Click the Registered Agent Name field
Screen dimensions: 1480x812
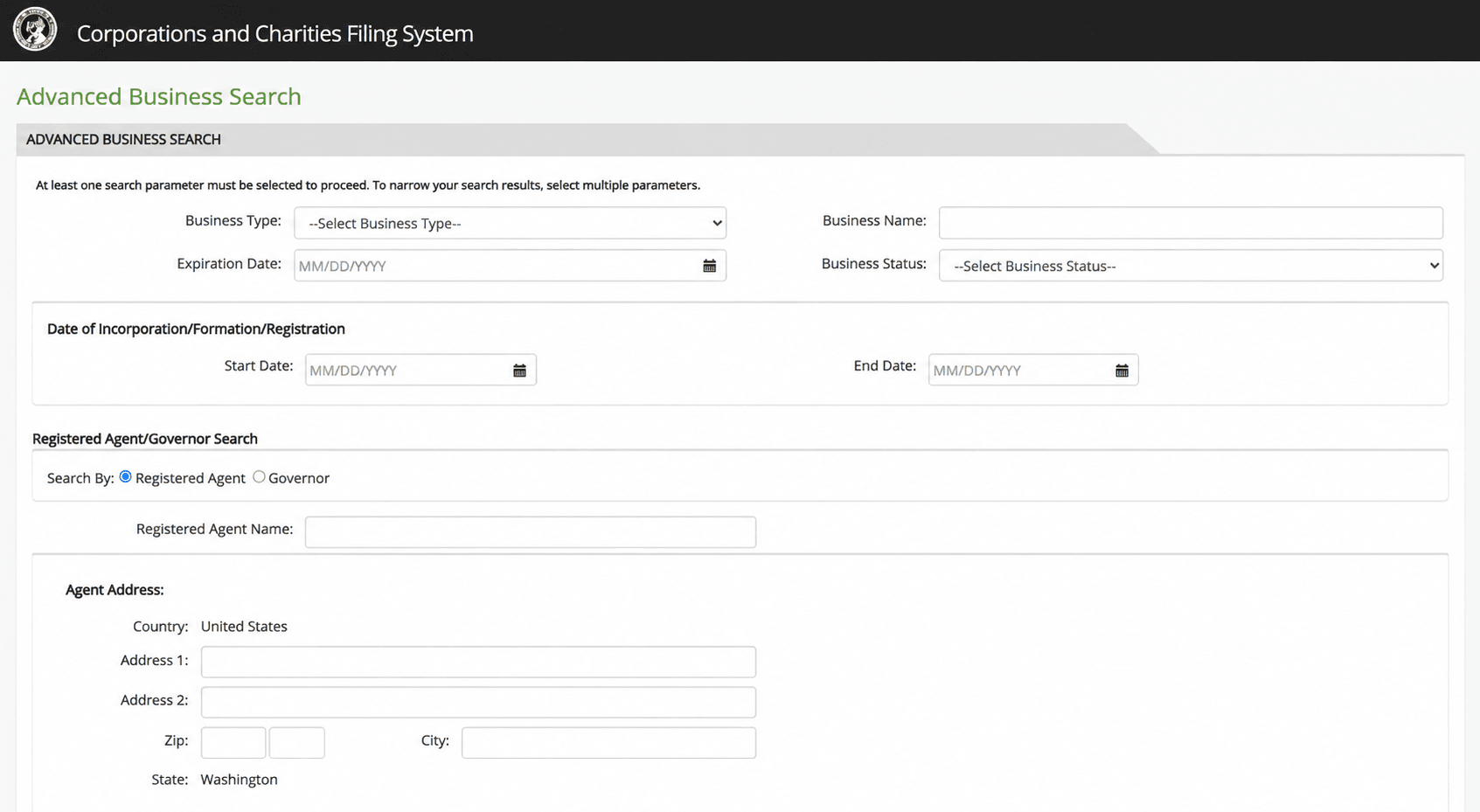tap(531, 532)
